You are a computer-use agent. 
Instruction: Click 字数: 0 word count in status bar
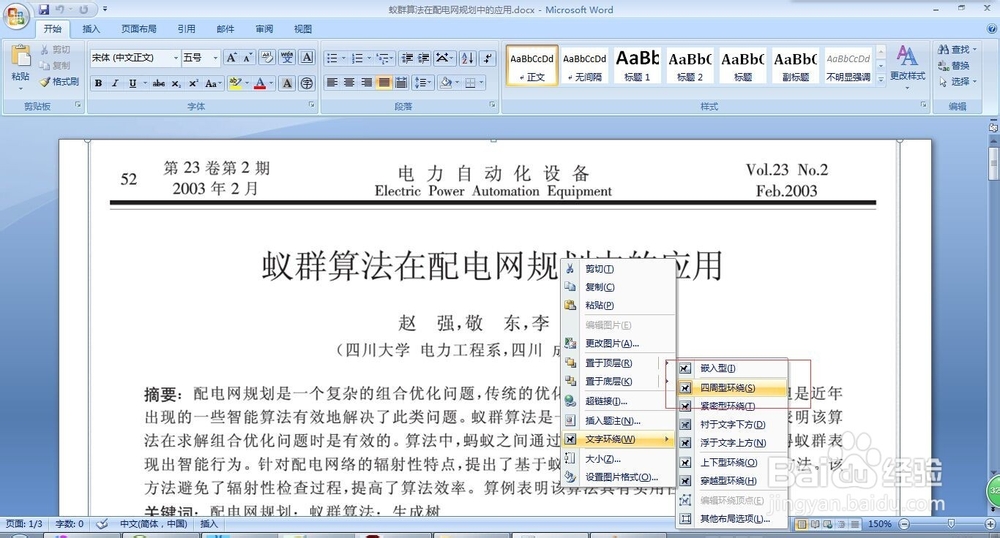point(70,524)
